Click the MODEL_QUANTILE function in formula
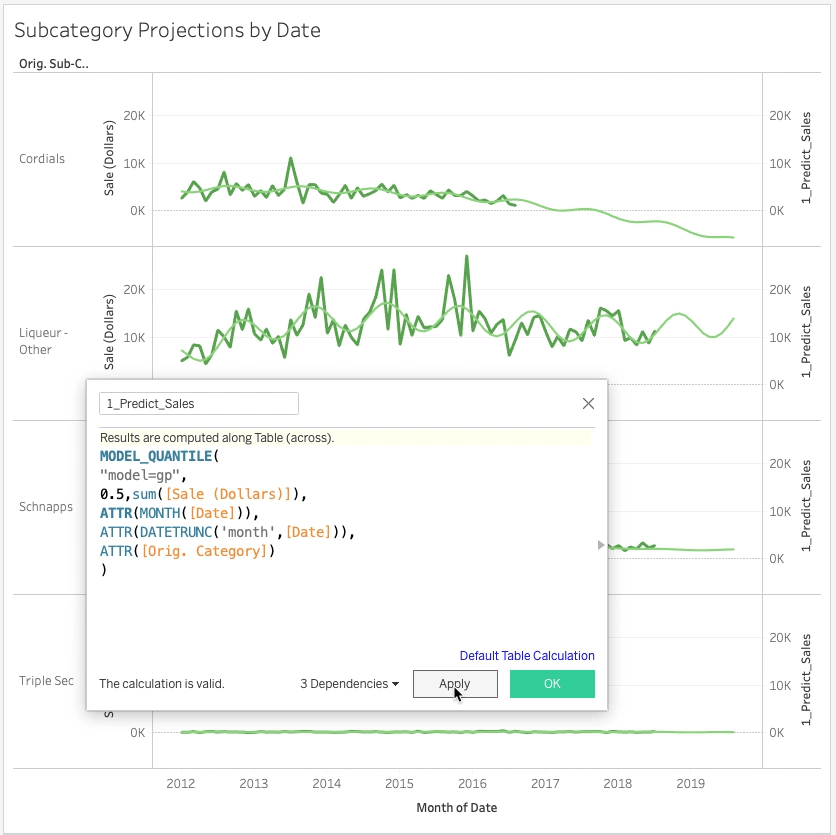836x835 pixels. pyautogui.click(x=155, y=456)
